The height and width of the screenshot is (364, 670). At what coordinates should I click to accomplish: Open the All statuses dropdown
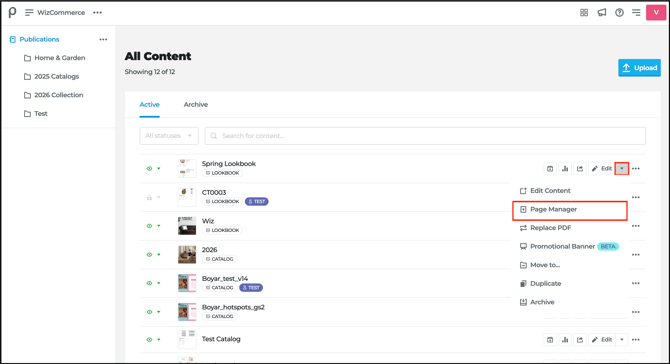click(169, 136)
